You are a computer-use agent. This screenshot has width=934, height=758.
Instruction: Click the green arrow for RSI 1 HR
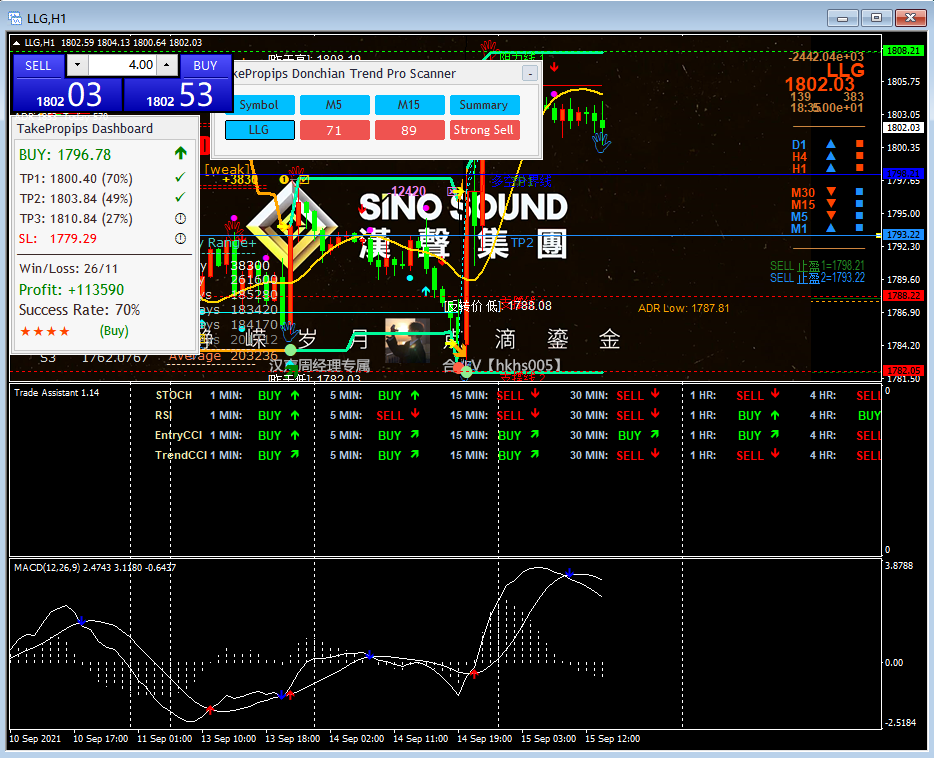774,415
